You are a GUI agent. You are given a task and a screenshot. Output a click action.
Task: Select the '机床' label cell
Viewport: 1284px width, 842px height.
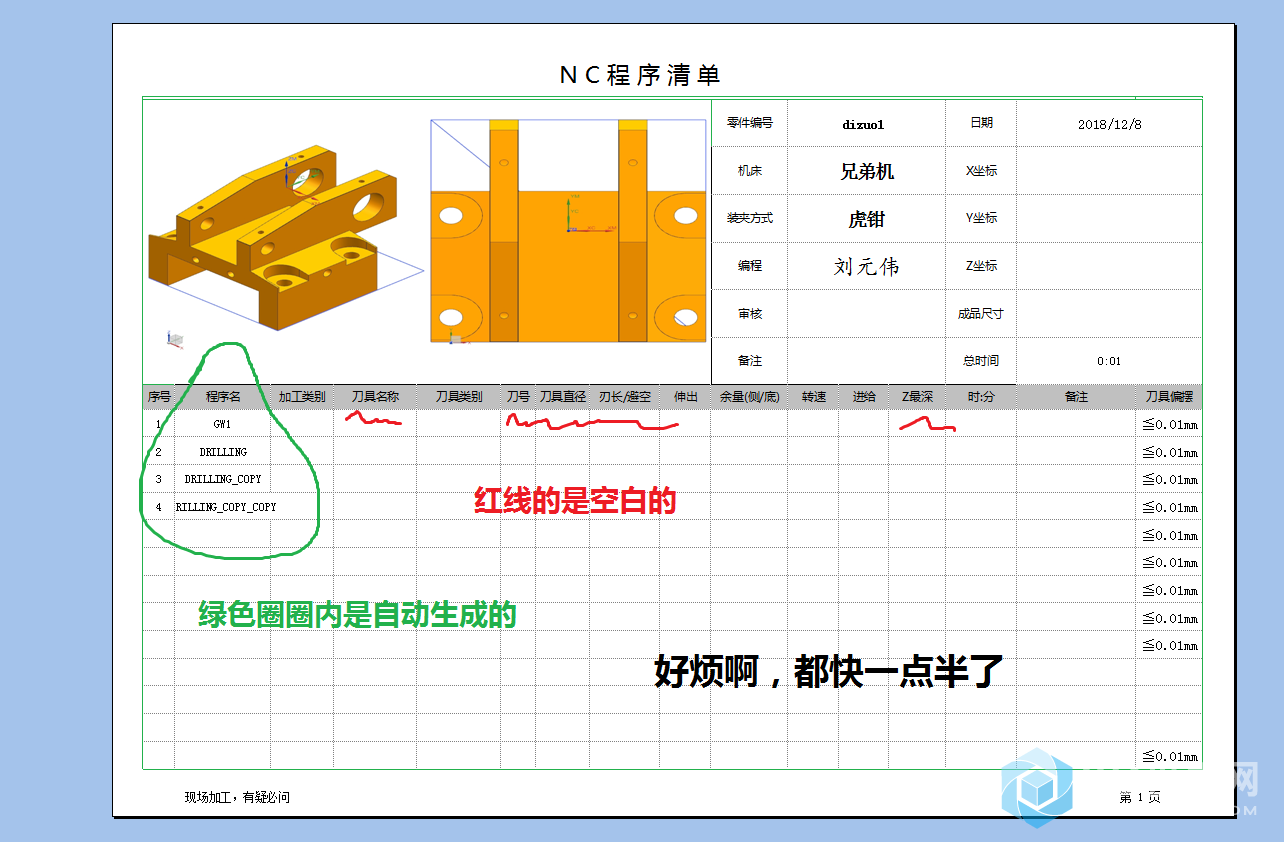(750, 171)
